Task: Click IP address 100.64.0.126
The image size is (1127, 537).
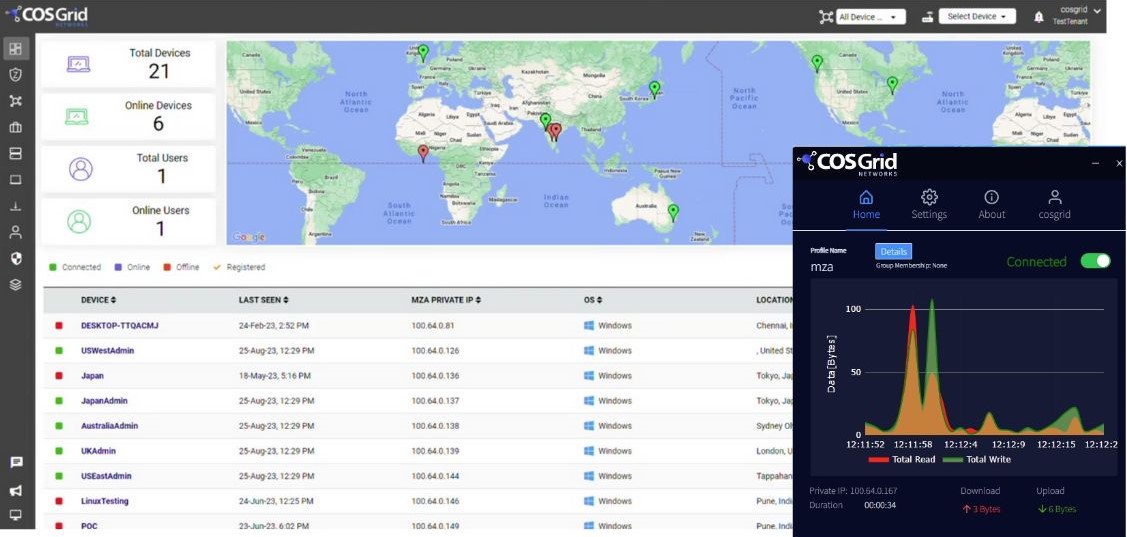Action: coord(435,351)
